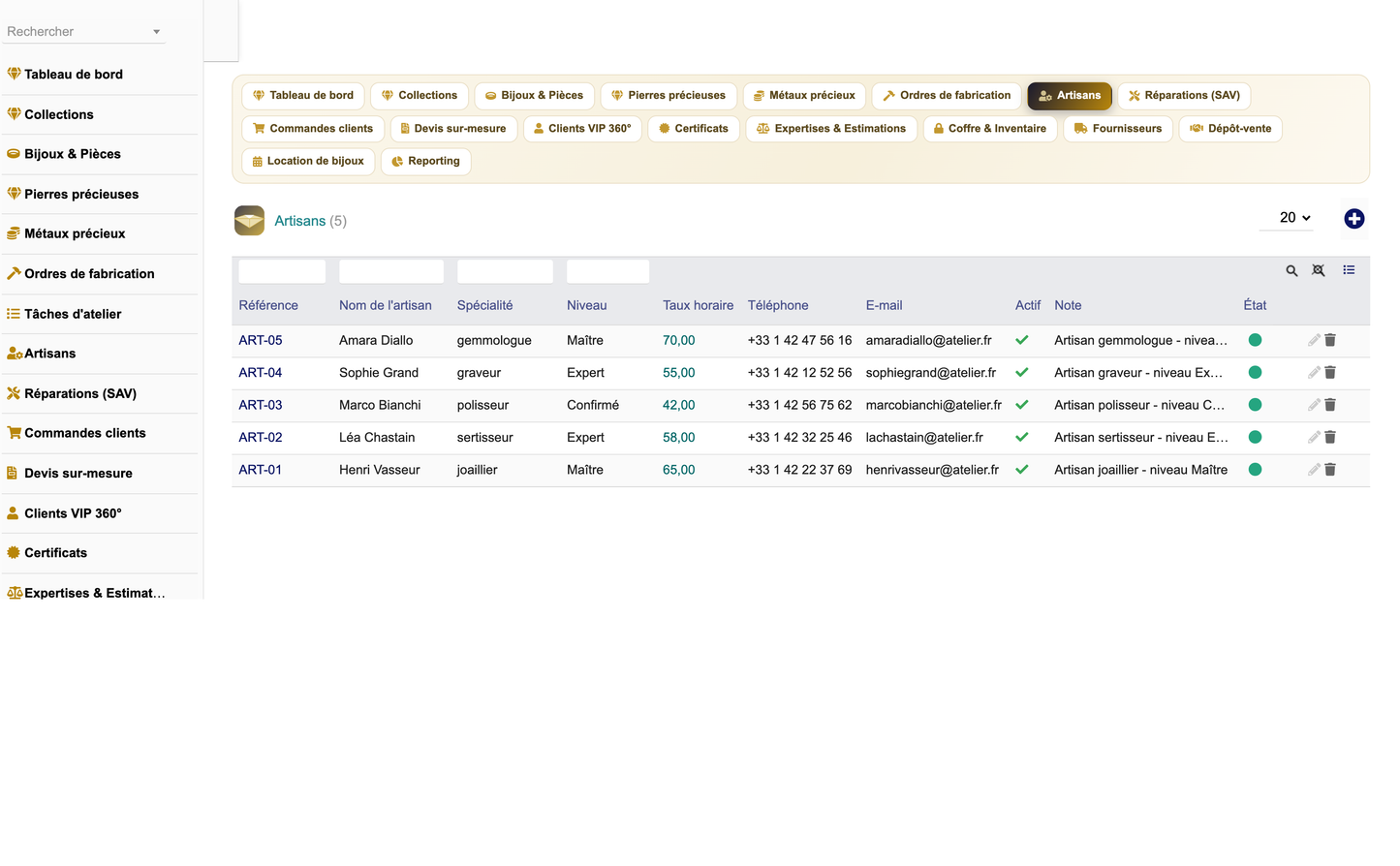Toggle the Actif checkmark for Léa Chastain
Viewport: 1400px width, 866px height.
click(x=1021, y=438)
